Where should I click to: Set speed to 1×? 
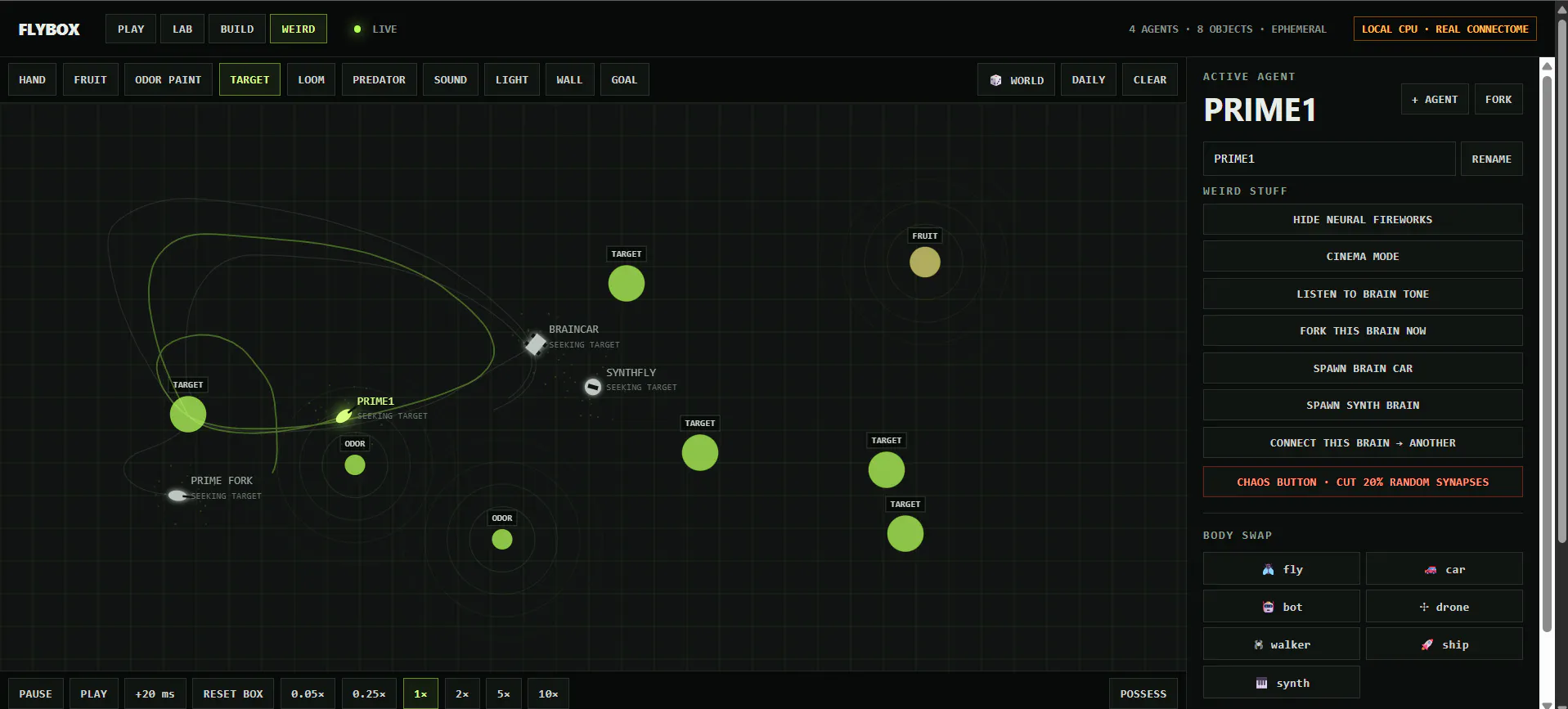coord(420,693)
